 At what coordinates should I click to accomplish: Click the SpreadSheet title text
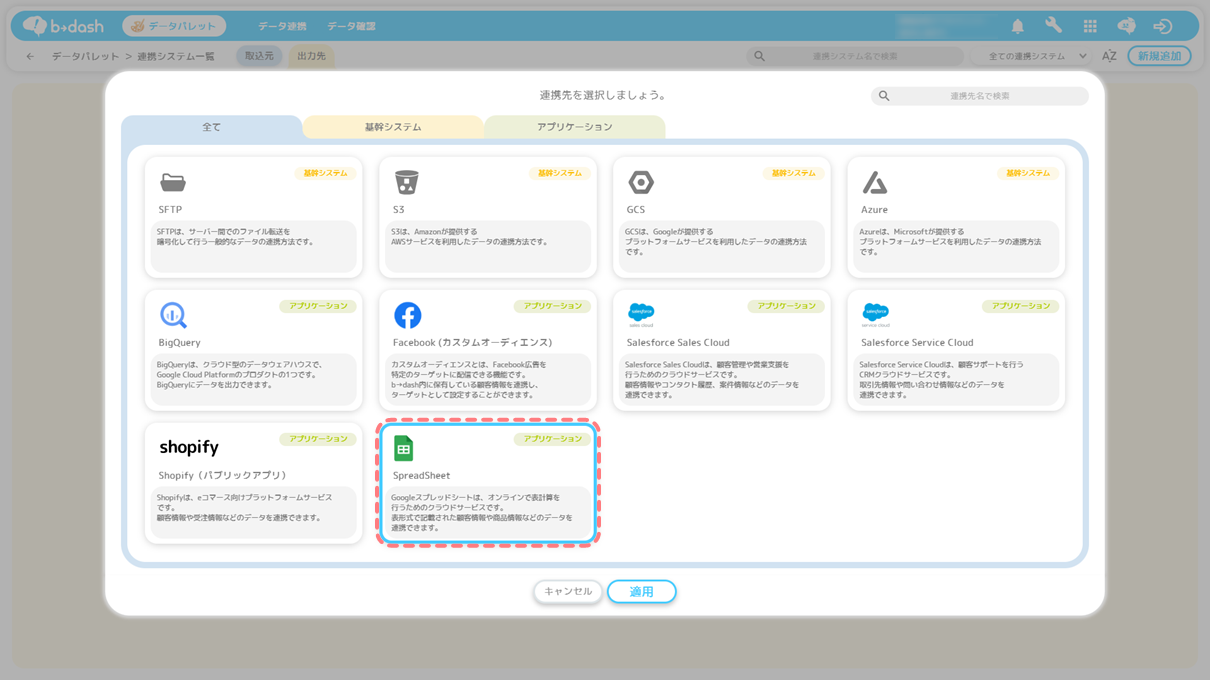click(x=421, y=475)
